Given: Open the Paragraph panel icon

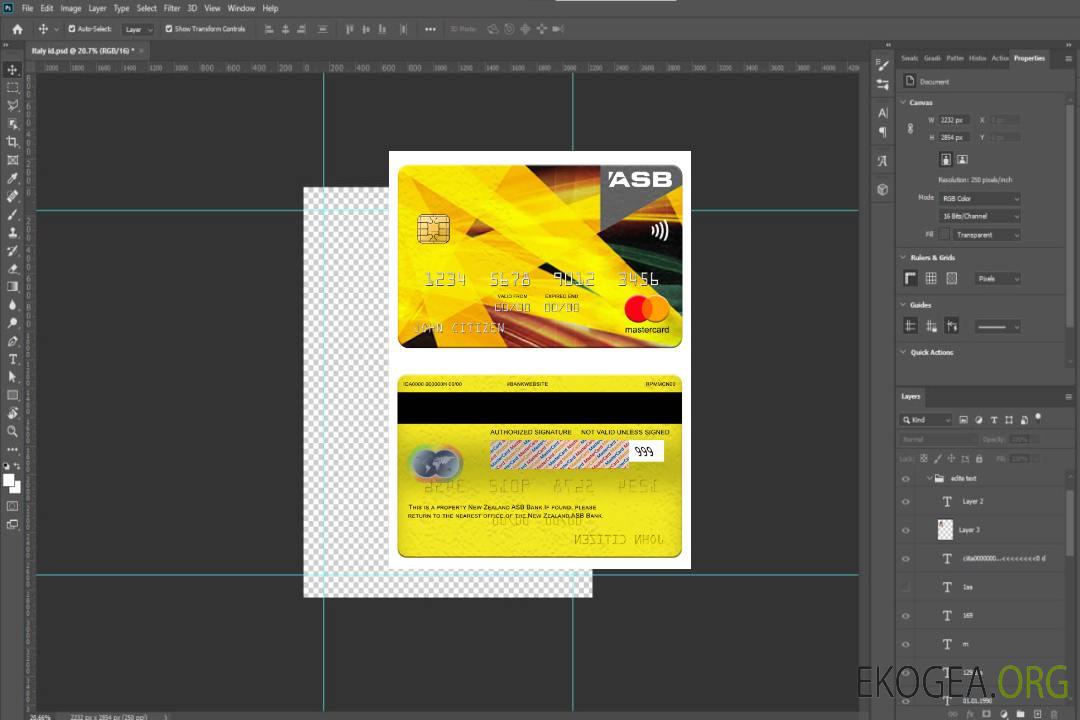Looking at the screenshot, I should click(883, 132).
